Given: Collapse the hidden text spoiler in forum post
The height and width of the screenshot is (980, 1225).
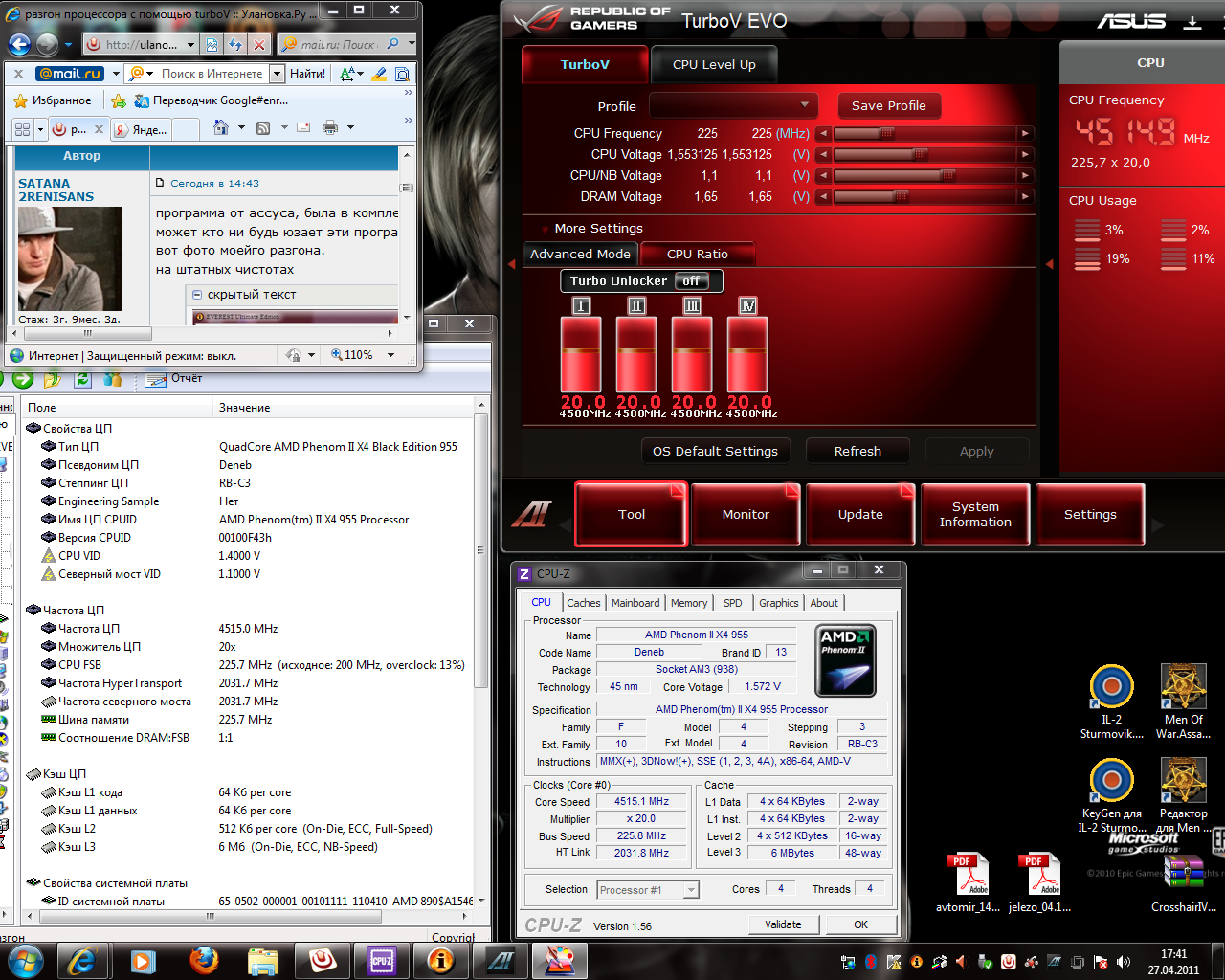Looking at the screenshot, I should (x=197, y=295).
